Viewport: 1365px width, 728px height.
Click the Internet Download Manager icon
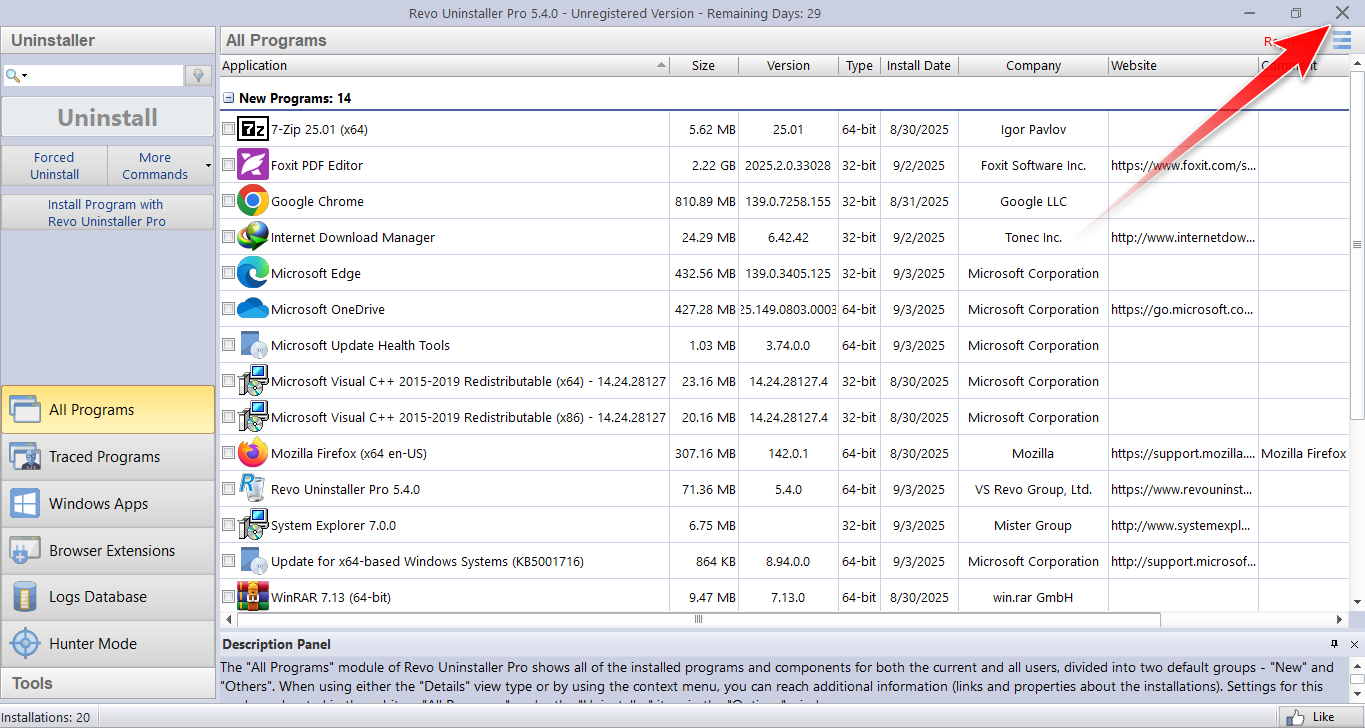253,237
